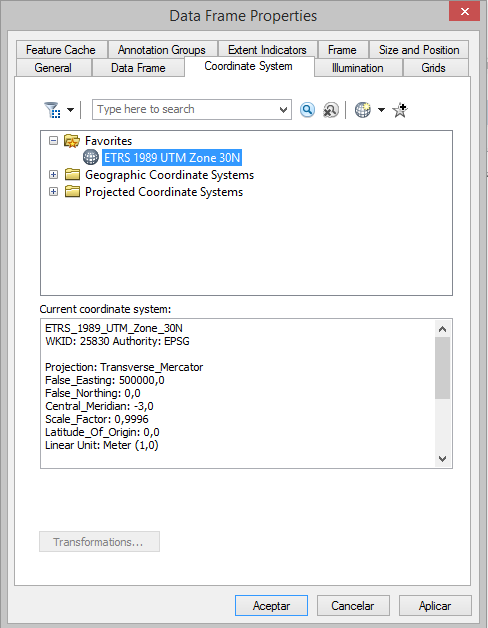Image resolution: width=488 pixels, height=628 pixels.
Task: Click the add to favorites star icon
Action: (x=400, y=110)
